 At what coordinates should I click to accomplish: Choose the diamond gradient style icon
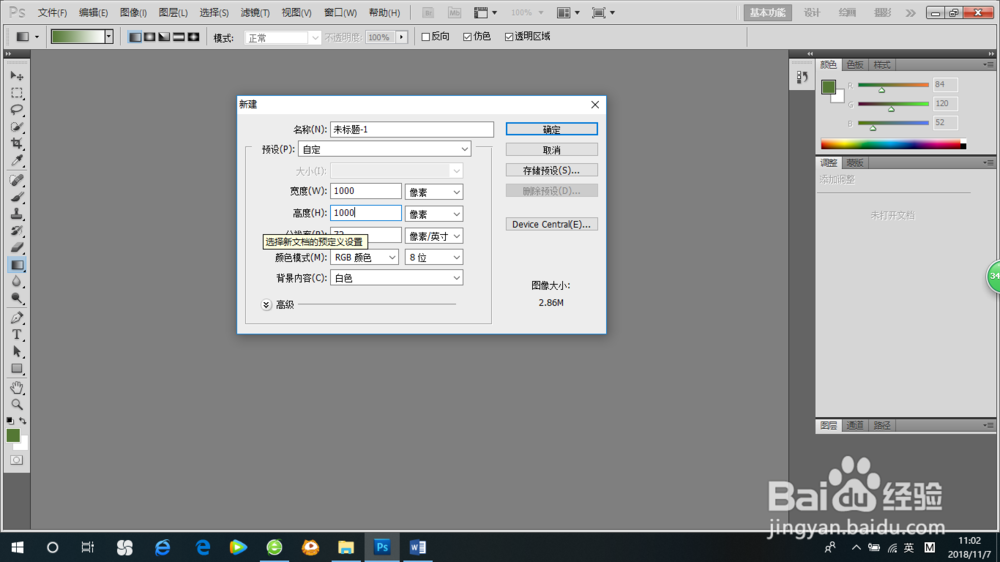(194, 37)
